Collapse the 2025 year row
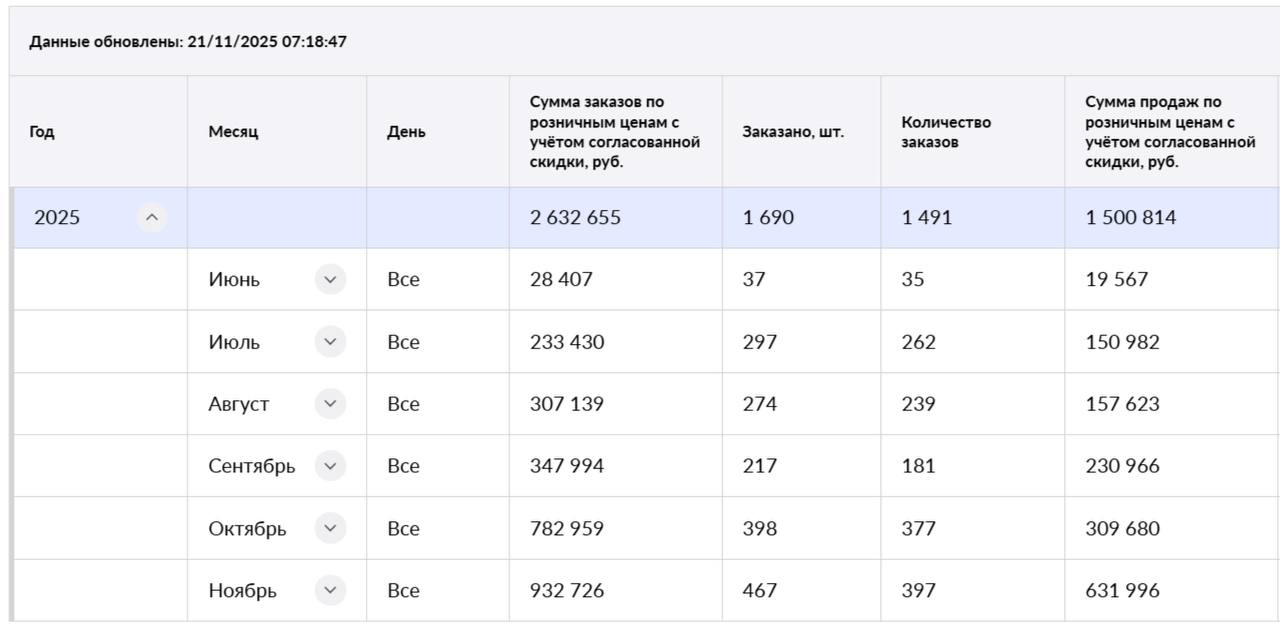1280x629 pixels. [152, 217]
